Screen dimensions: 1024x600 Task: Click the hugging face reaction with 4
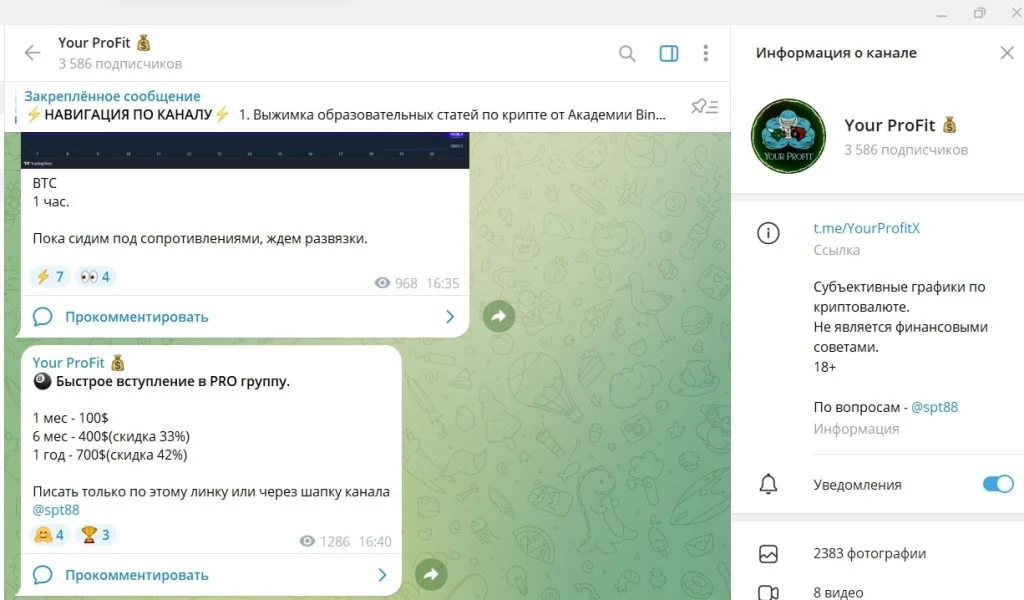pos(50,535)
